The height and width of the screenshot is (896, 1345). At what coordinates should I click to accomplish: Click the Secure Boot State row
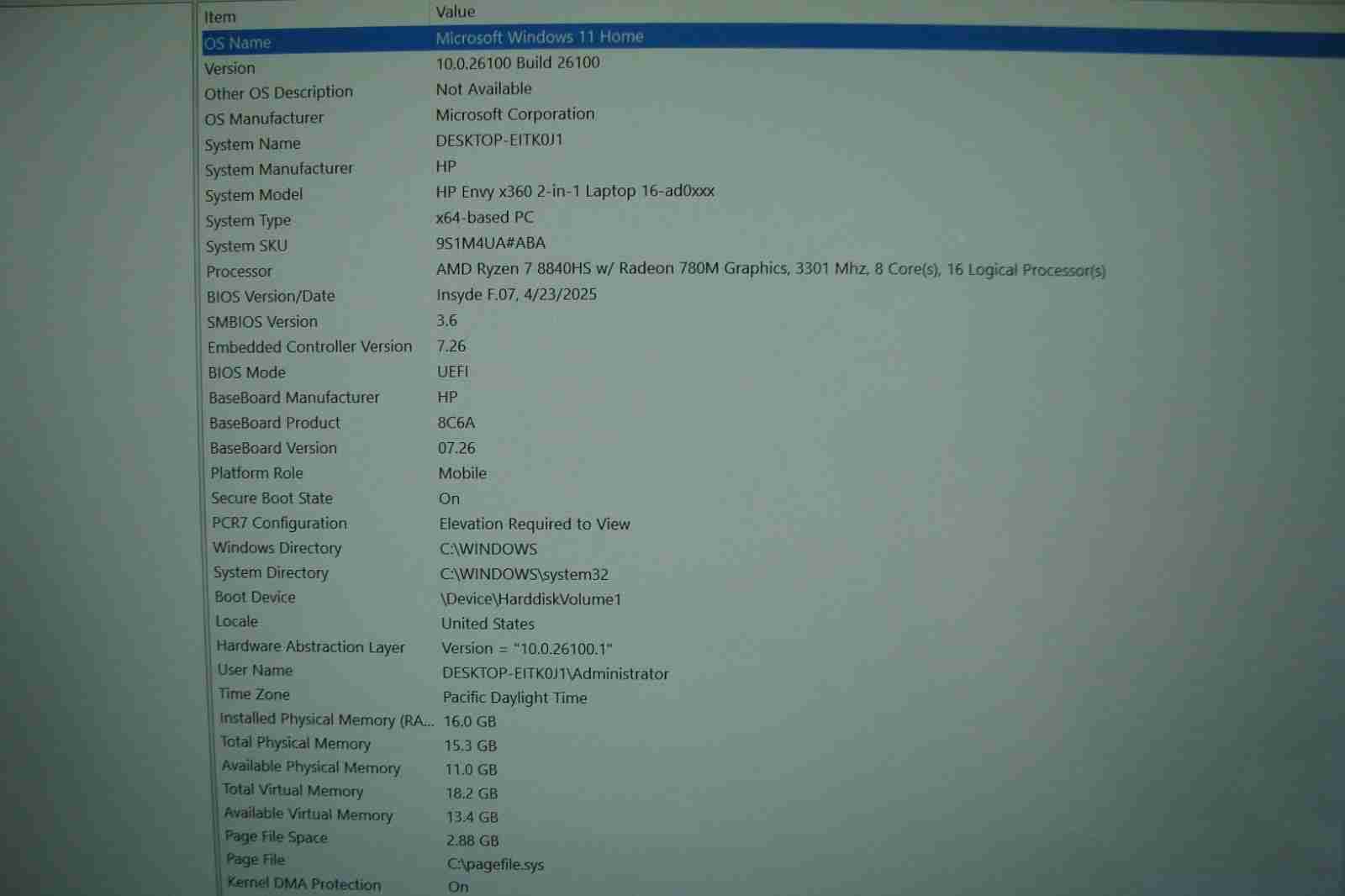[272, 498]
